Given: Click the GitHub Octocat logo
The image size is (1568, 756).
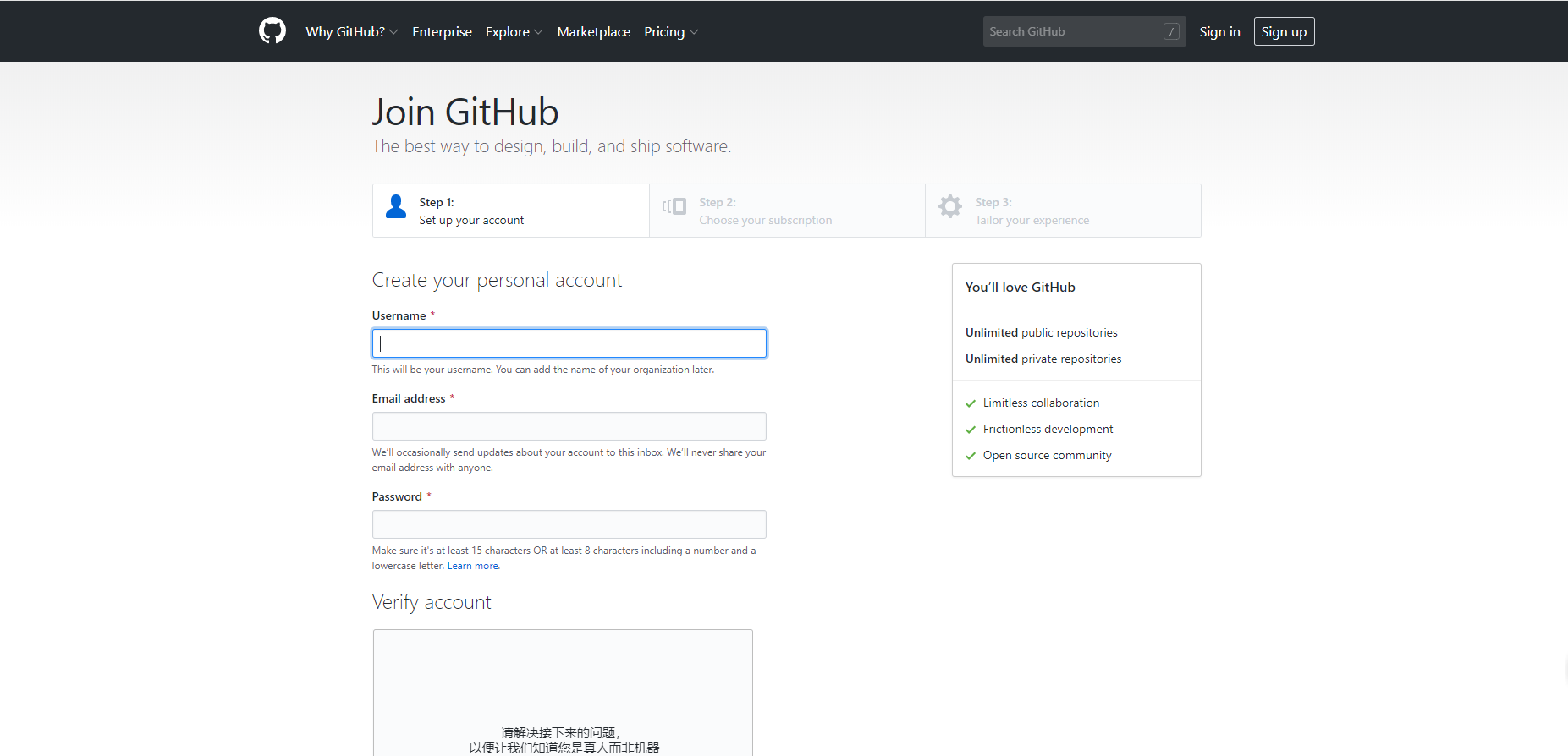Looking at the screenshot, I should 272,31.
